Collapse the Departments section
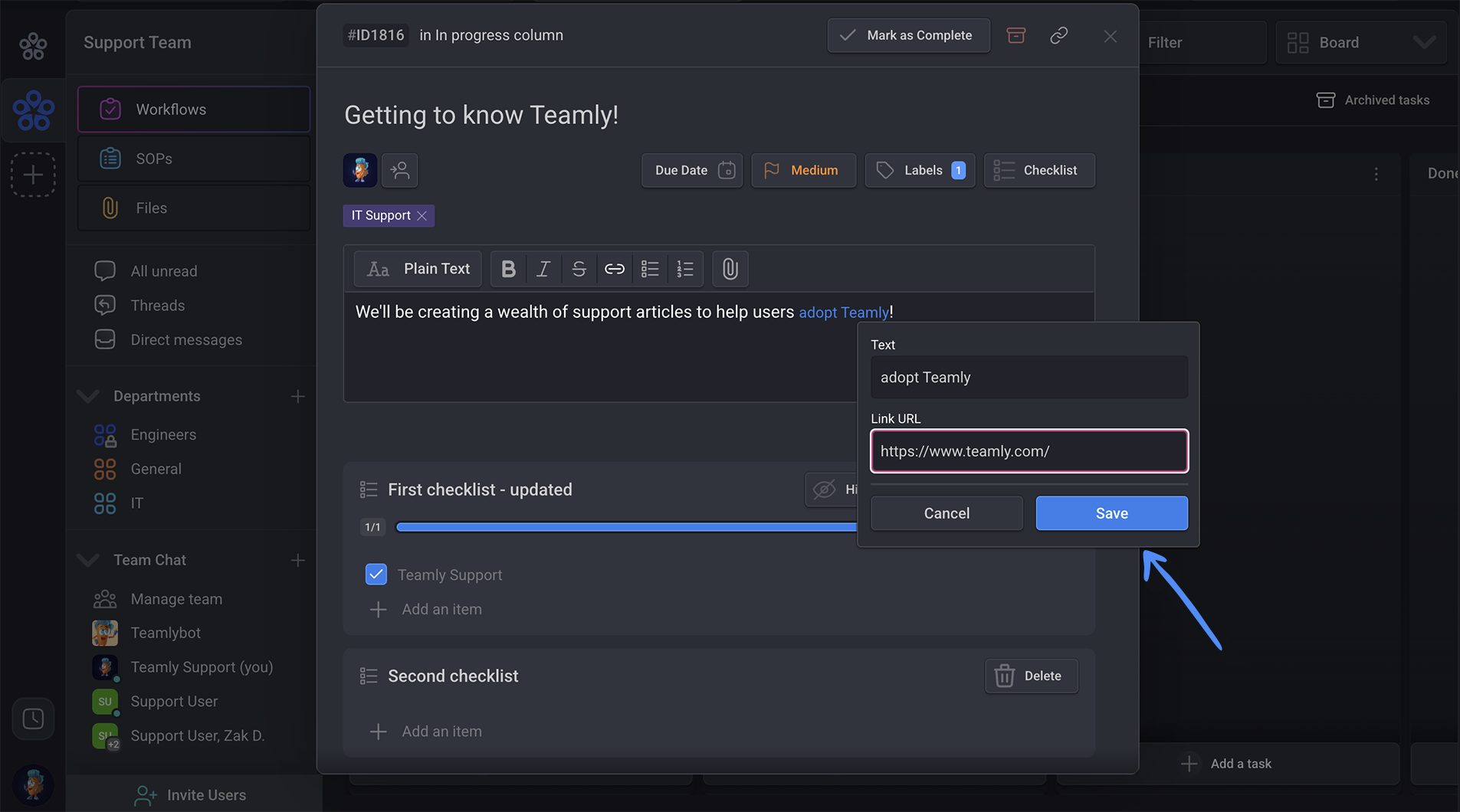Image resolution: width=1460 pixels, height=812 pixels. (x=89, y=396)
